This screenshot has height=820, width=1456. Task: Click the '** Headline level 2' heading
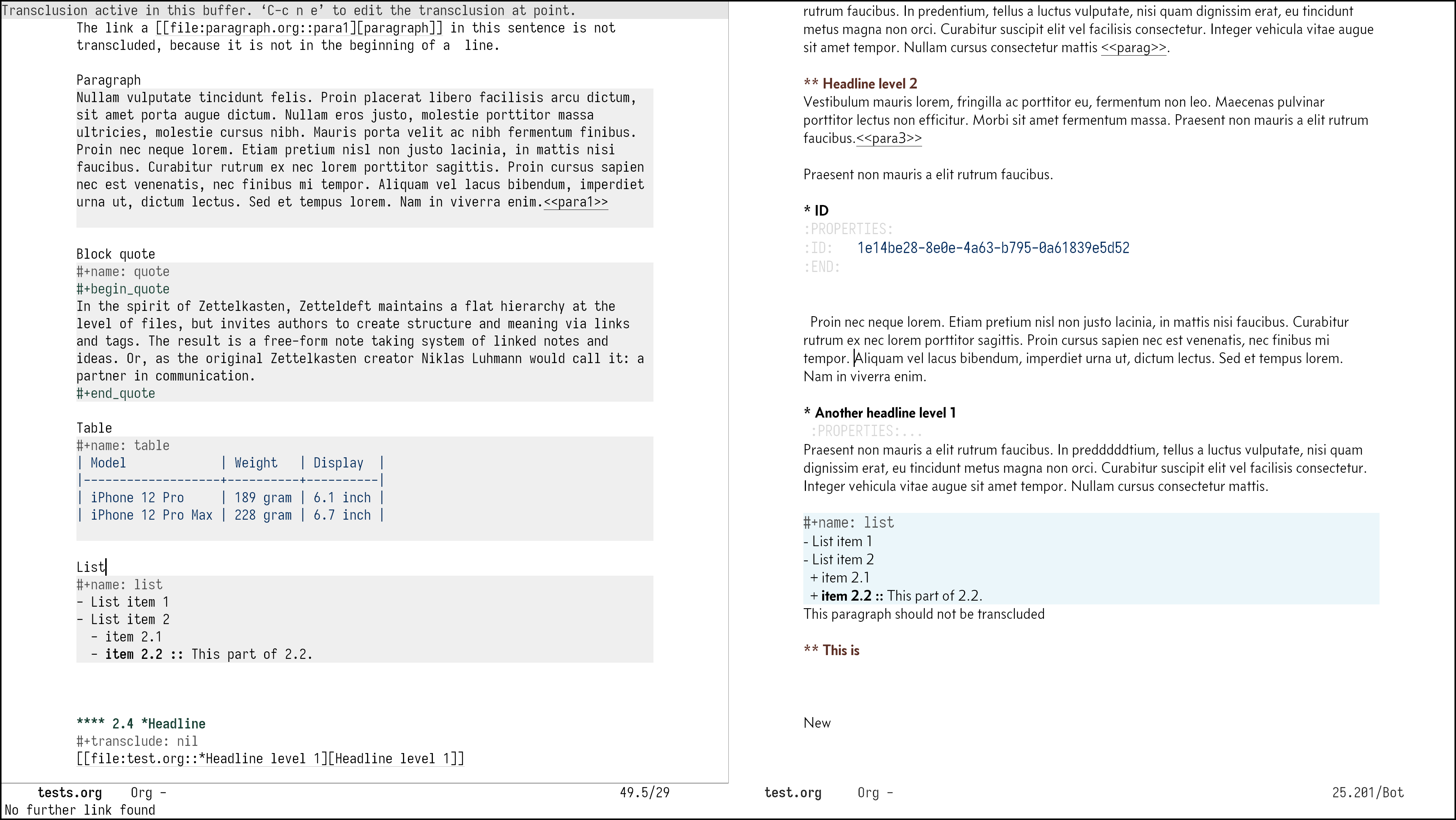click(860, 84)
